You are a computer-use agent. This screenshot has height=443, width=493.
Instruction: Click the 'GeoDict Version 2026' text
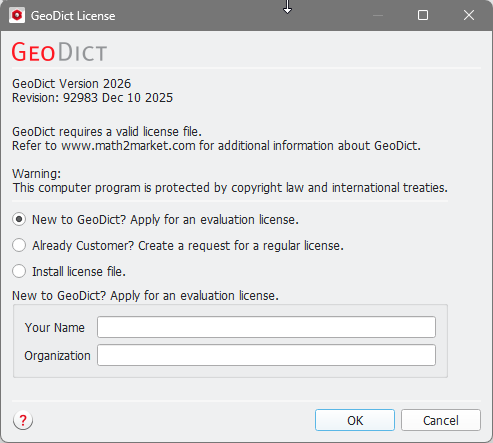pyautogui.click(x=72, y=84)
